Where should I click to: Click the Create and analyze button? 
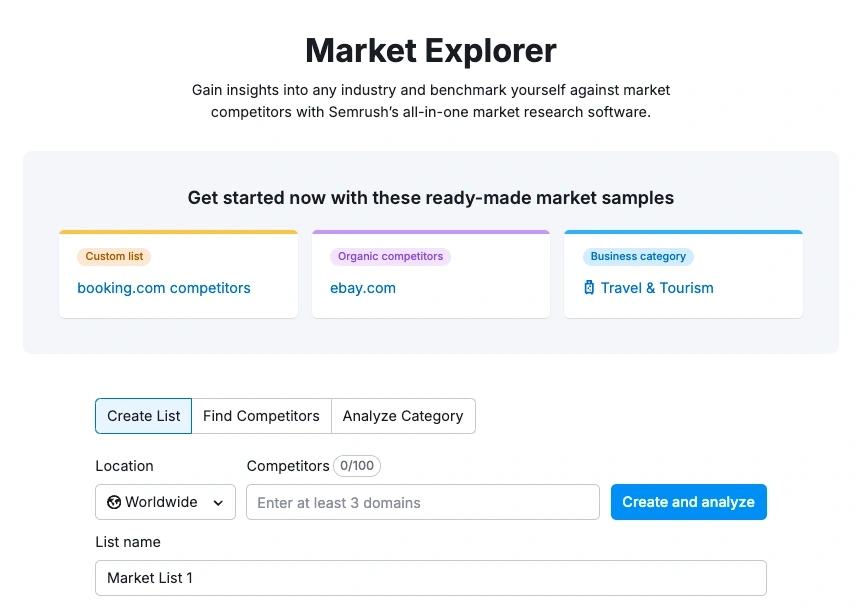[689, 502]
